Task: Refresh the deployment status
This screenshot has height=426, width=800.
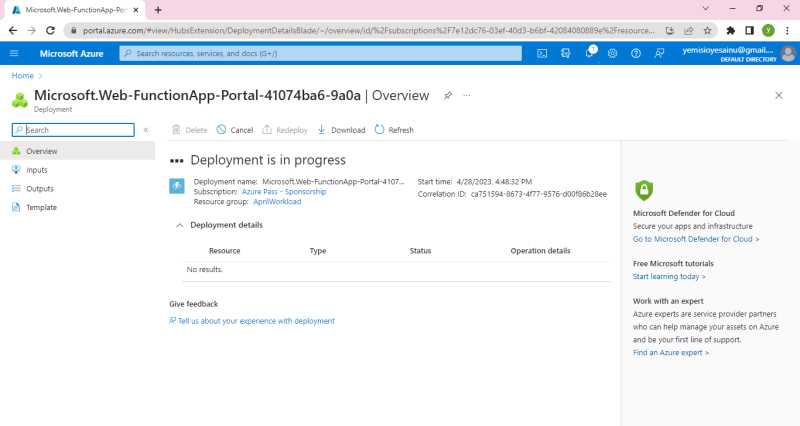Action: pyautogui.click(x=394, y=130)
